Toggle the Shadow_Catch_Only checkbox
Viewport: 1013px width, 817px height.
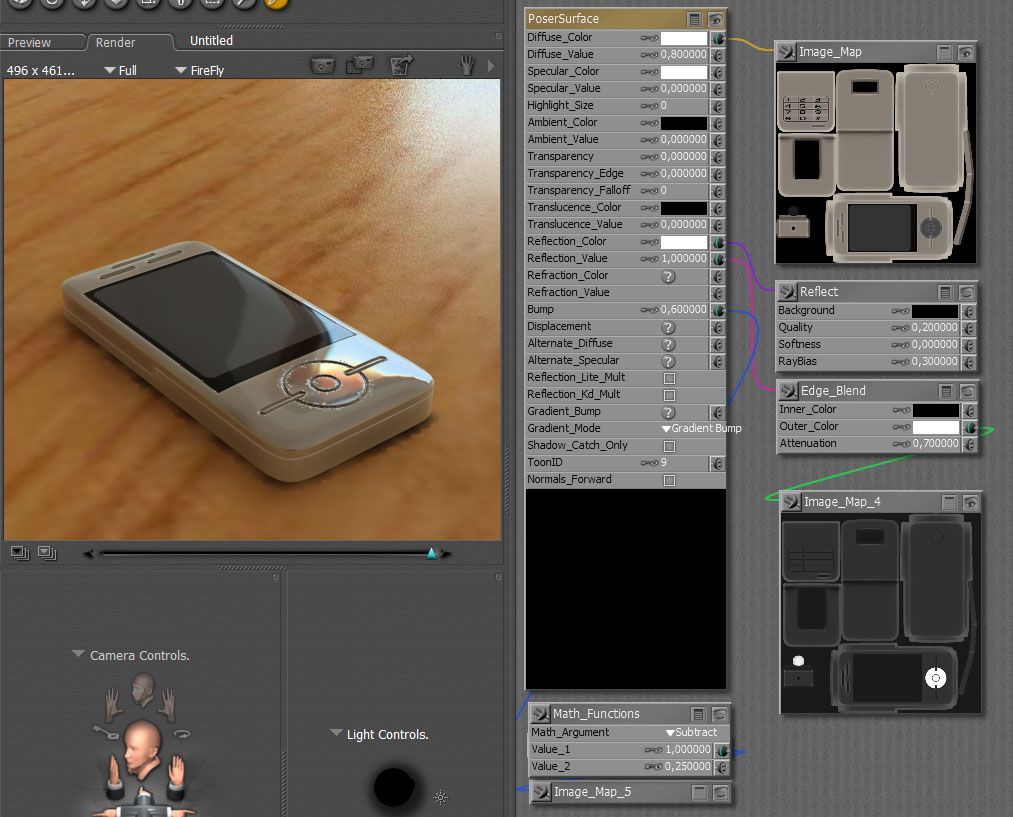[669, 446]
